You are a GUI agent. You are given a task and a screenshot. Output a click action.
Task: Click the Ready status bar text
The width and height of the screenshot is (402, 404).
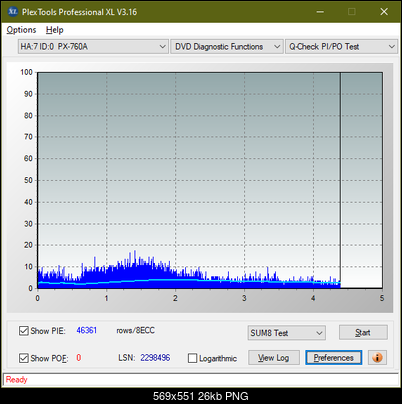(x=16, y=380)
